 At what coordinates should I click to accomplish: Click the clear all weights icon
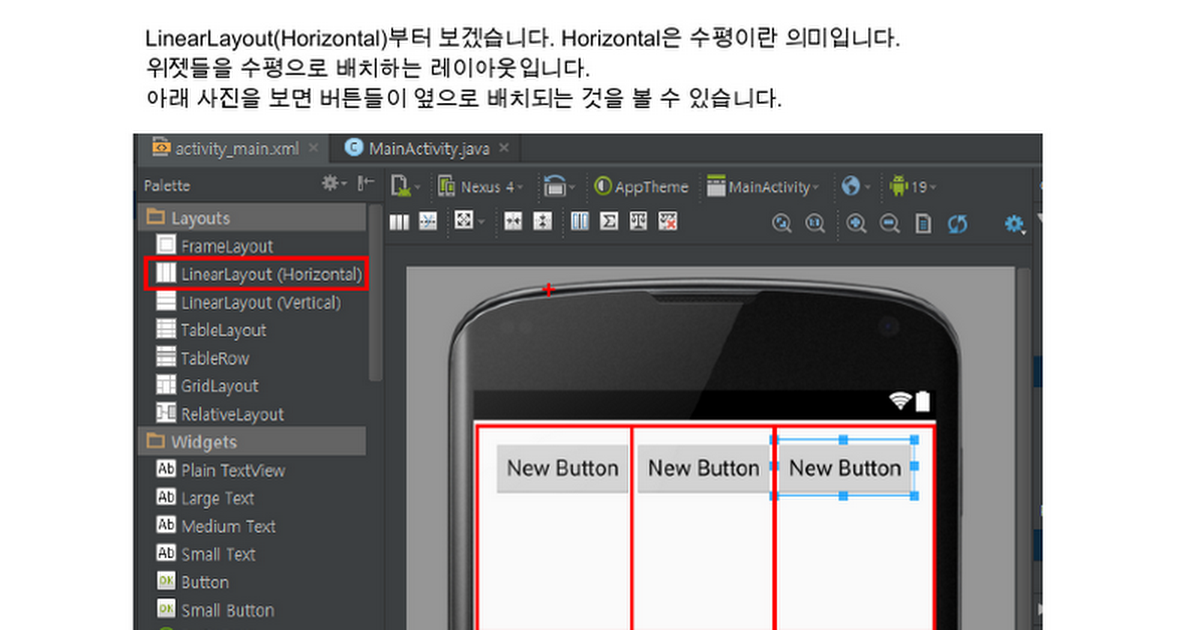pos(668,222)
